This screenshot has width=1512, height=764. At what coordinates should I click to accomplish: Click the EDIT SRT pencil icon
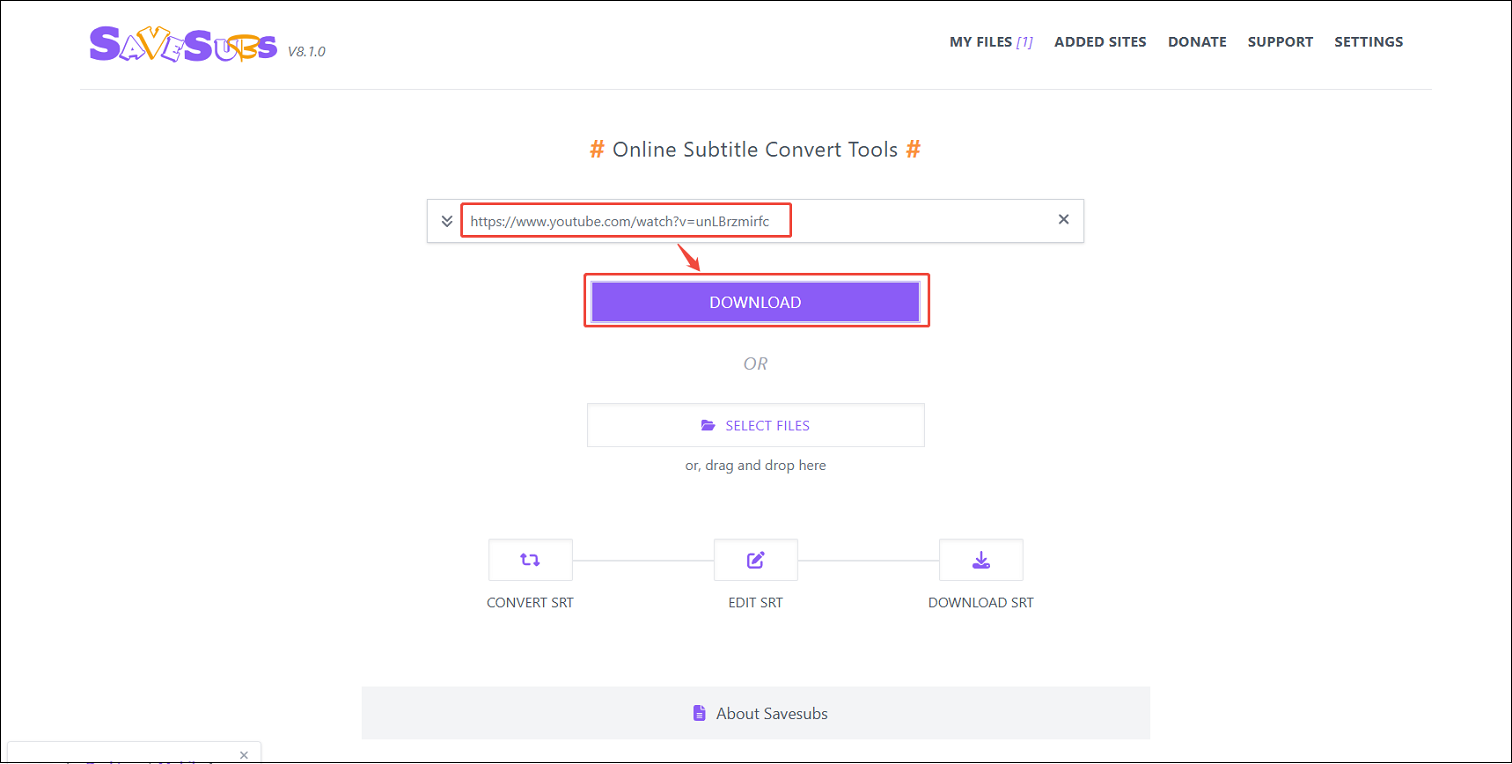coord(755,559)
